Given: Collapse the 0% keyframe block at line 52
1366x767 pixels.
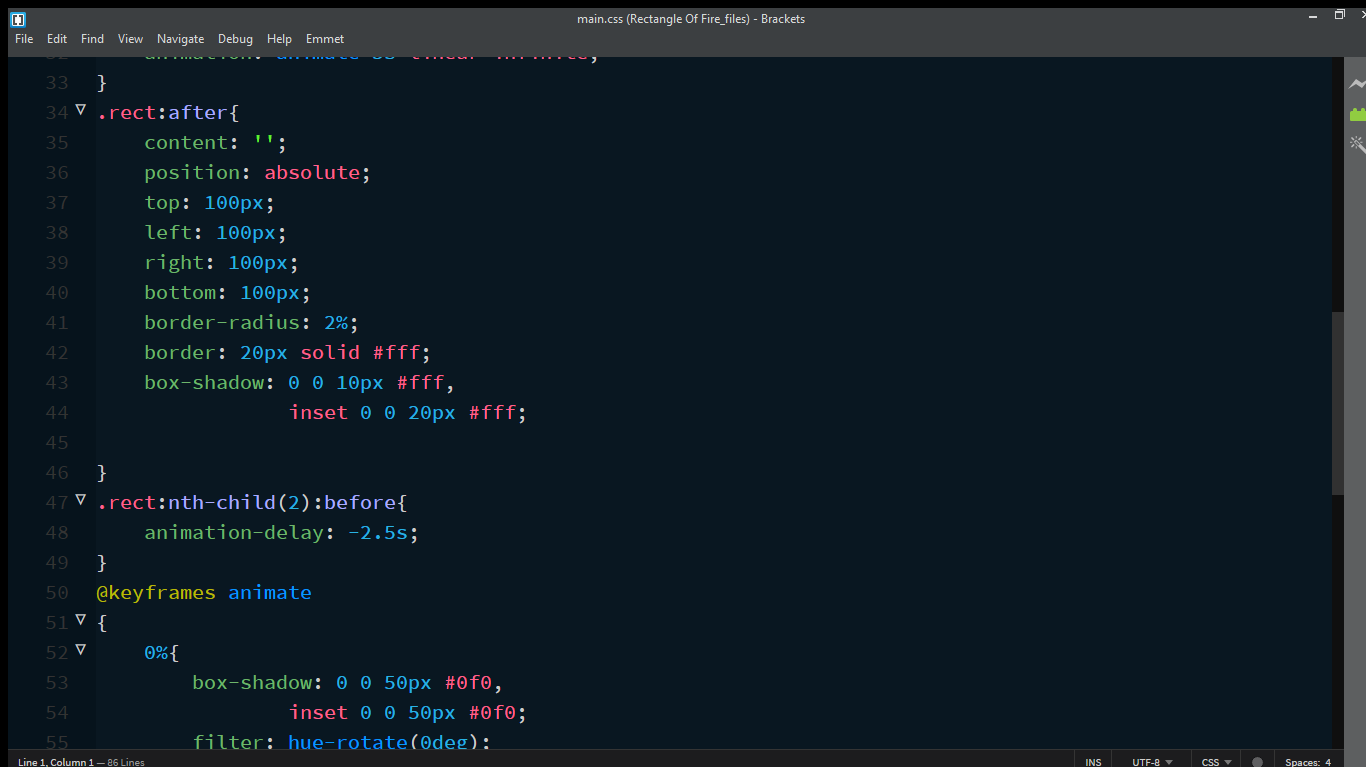Looking at the screenshot, I should point(81,650).
